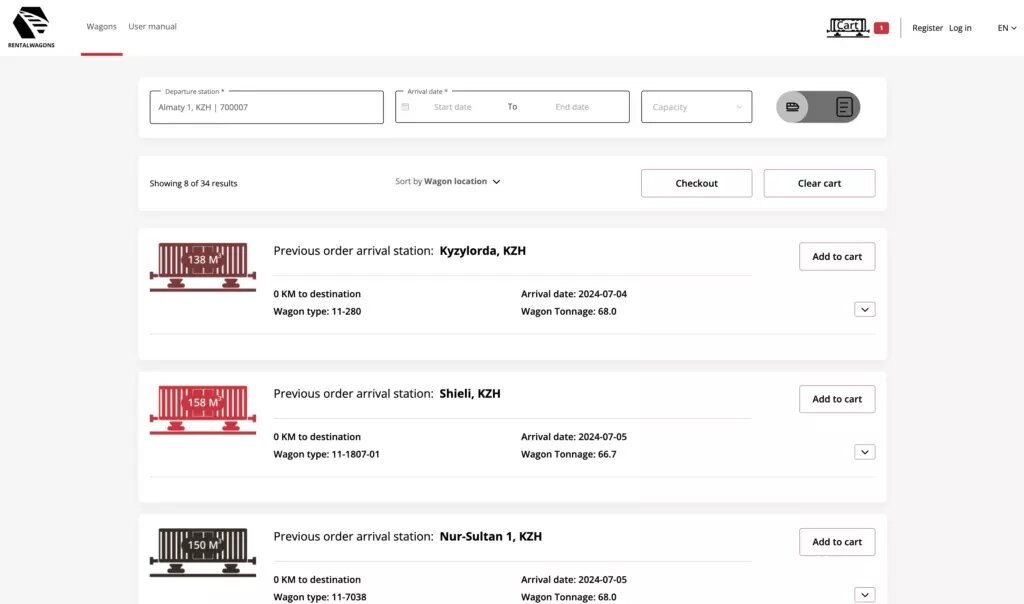Switch to list view icon
Image resolution: width=1024 pixels, height=604 pixels.
click(844, 106)
